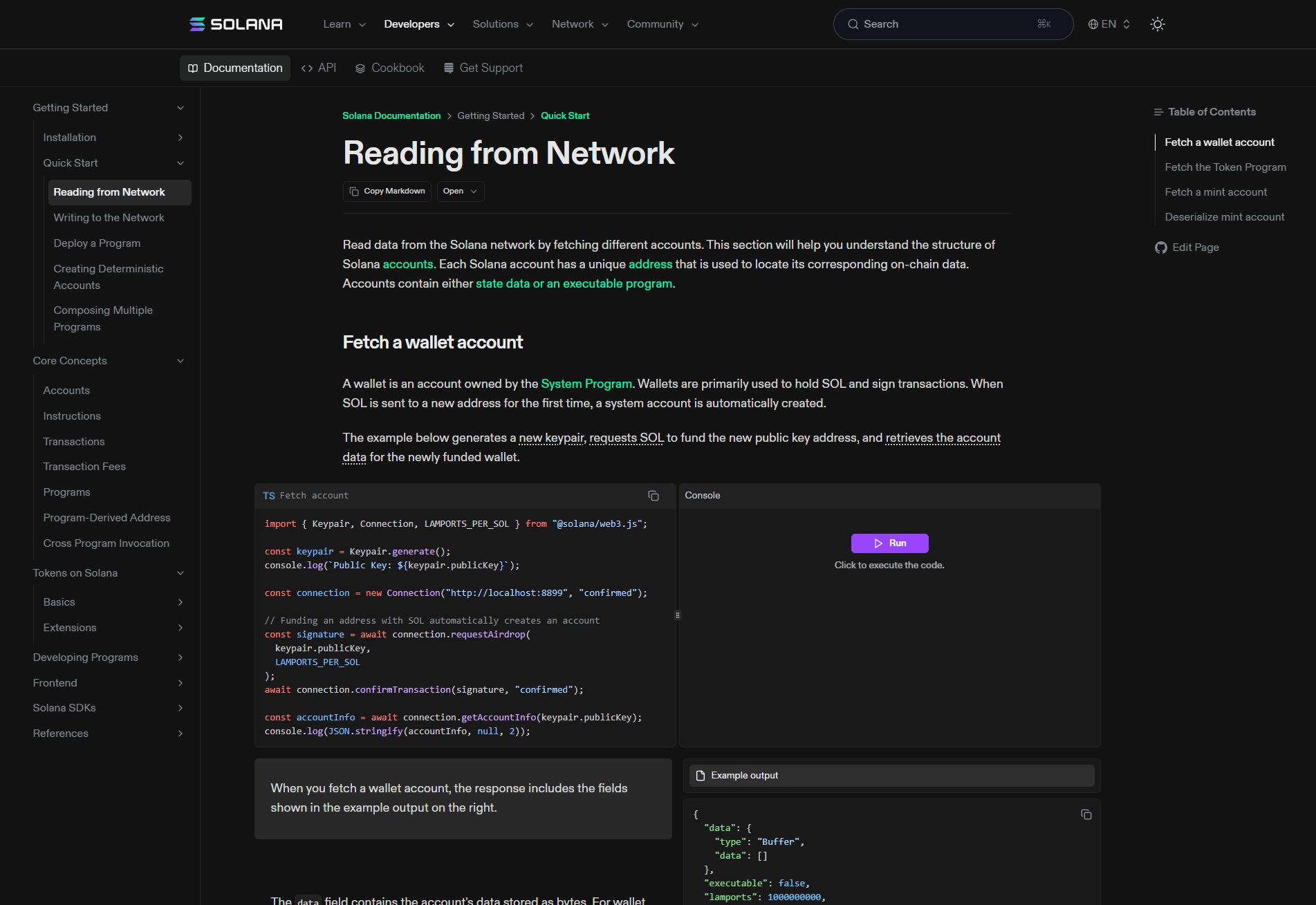Expand the Installation sidebar item
1316x905 pixels.
(180, 138)
